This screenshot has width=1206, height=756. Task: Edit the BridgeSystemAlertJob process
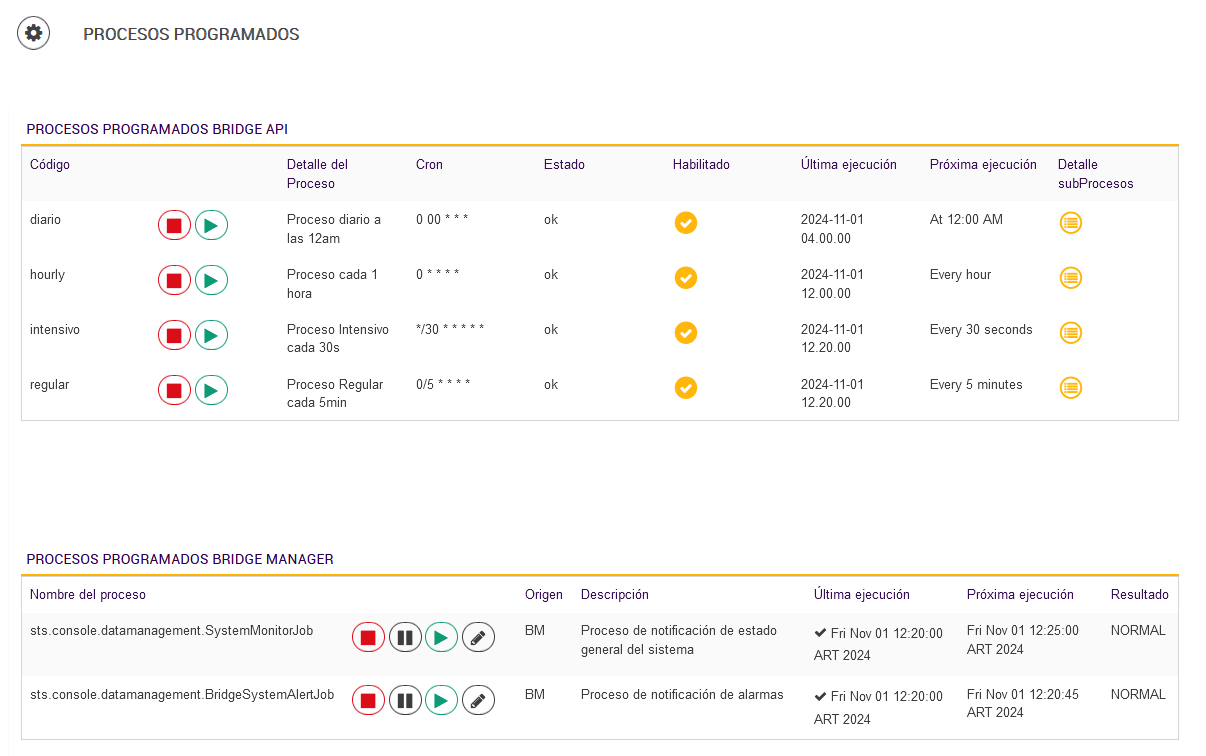479,701
